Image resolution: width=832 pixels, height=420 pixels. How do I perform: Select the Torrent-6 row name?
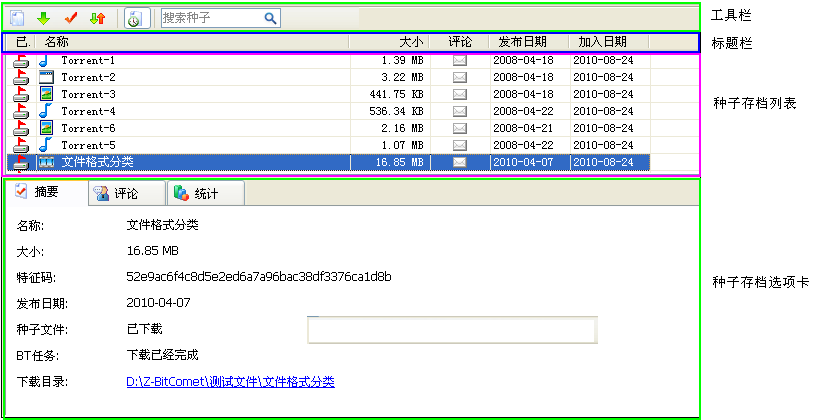point(88,128)
